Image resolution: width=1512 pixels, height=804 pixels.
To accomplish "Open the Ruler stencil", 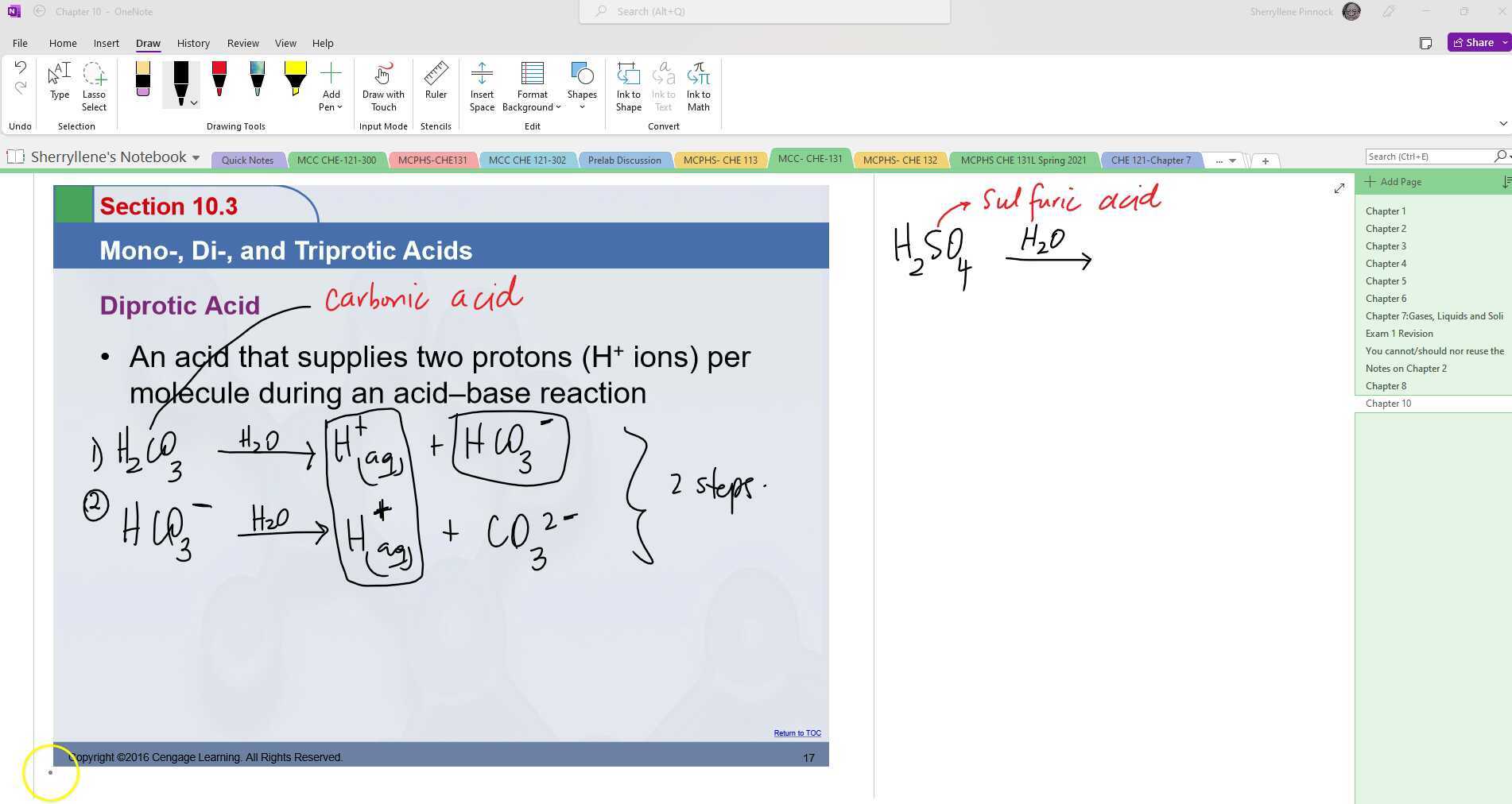I will (436, 83).
